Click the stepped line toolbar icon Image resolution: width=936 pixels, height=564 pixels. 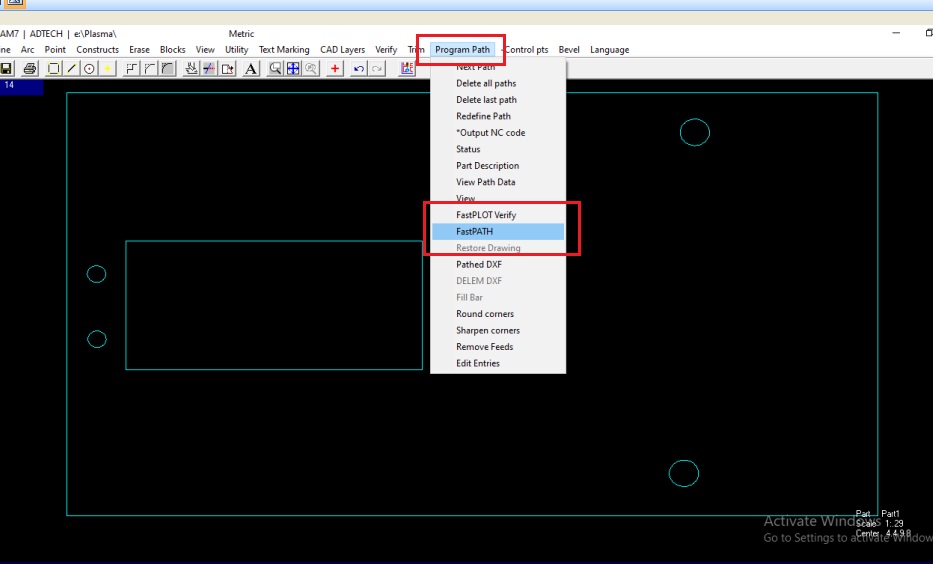pos(131,69)
